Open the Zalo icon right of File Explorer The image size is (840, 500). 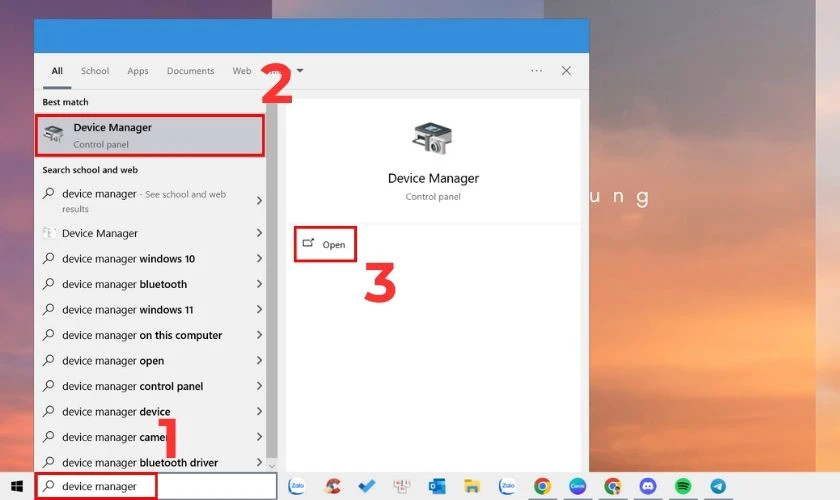pyautogui.click(x=507, y=486)
